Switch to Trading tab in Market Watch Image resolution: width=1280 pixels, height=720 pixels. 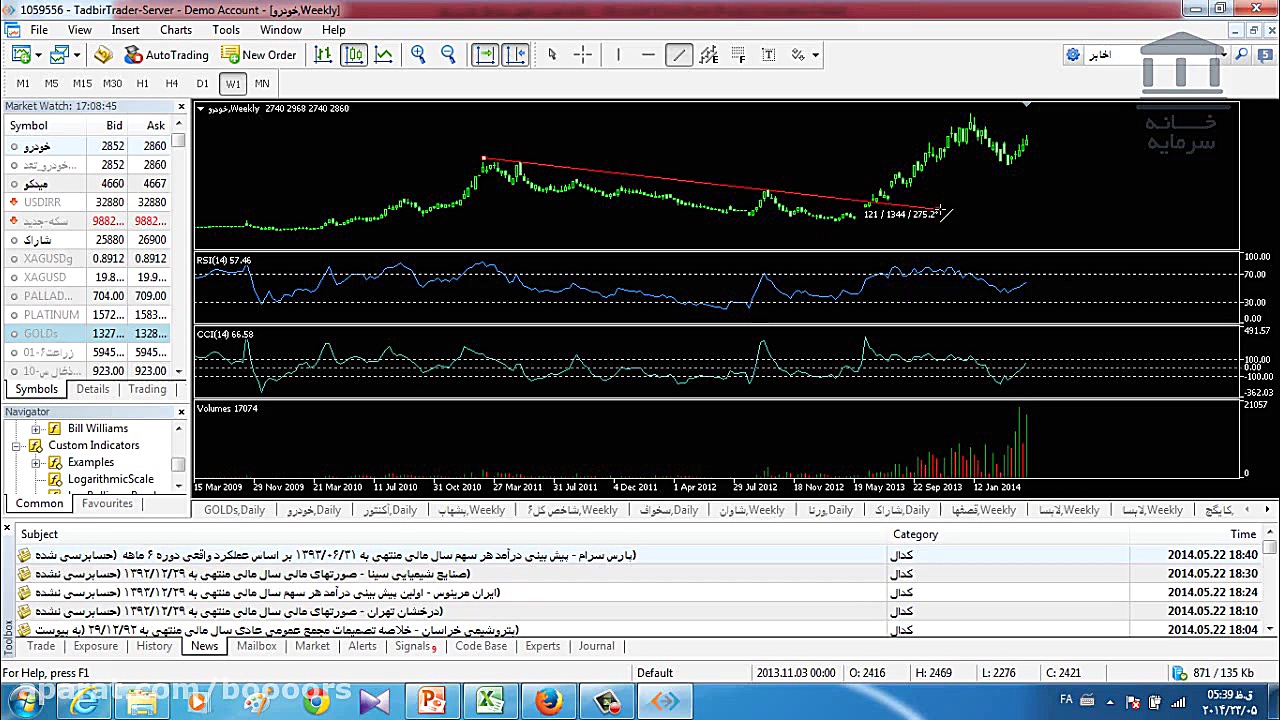pyautogui.click(x=147, y=389)
